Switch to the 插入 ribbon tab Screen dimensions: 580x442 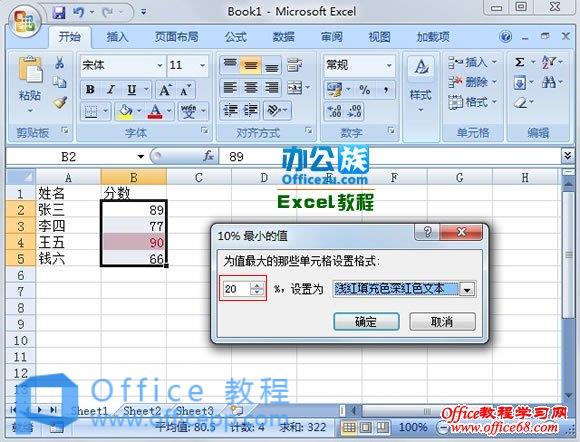[117, 37]
